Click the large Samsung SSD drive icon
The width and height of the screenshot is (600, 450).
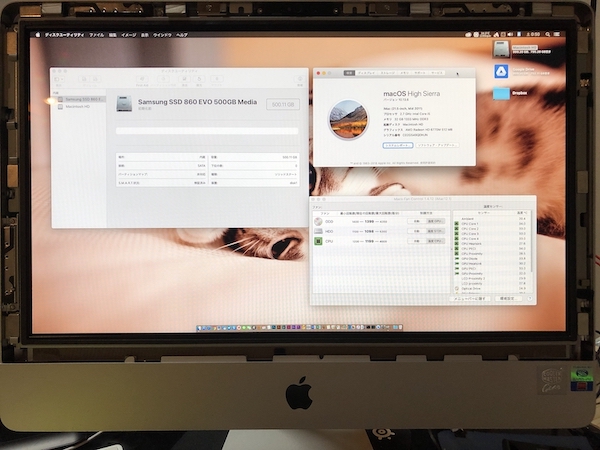[x=124, y=103]
